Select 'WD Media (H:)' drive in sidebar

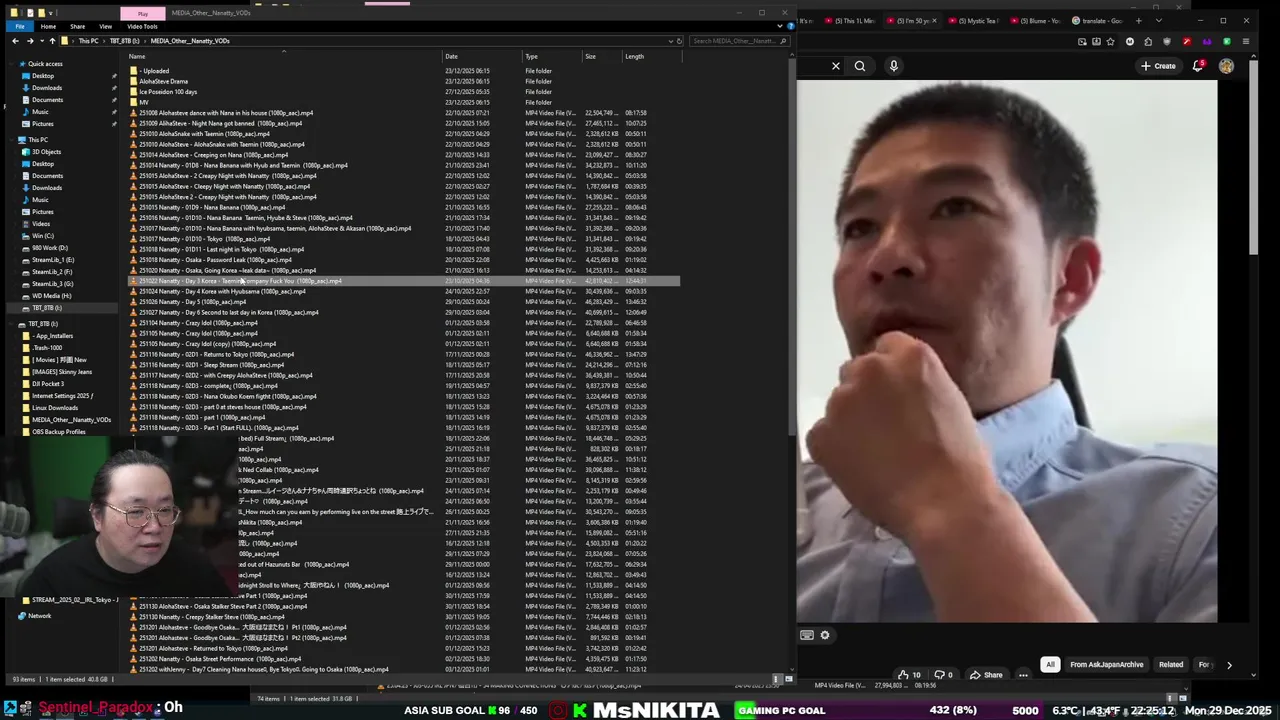point(51,296)
